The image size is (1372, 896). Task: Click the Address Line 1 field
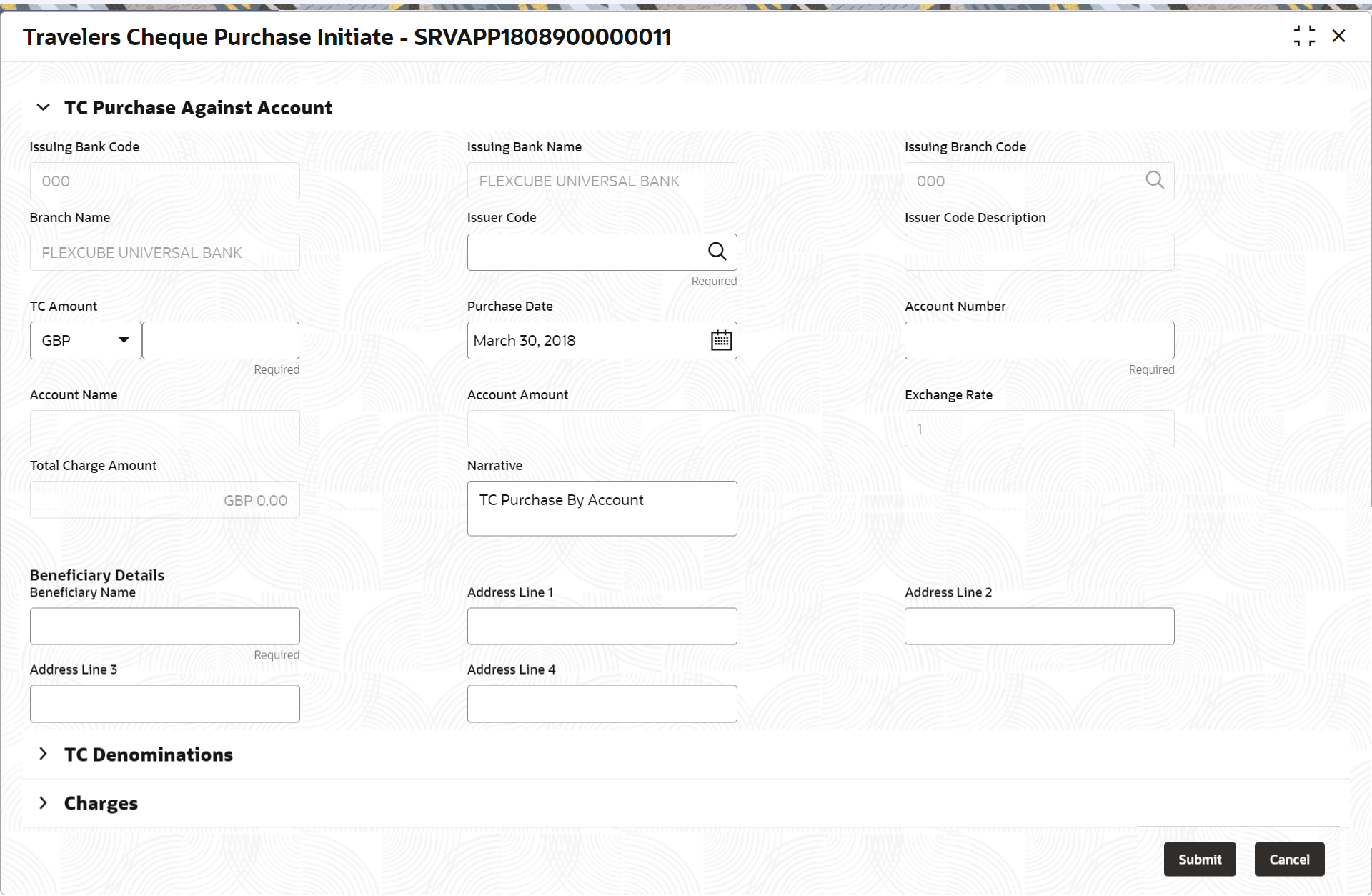[602, 626]
